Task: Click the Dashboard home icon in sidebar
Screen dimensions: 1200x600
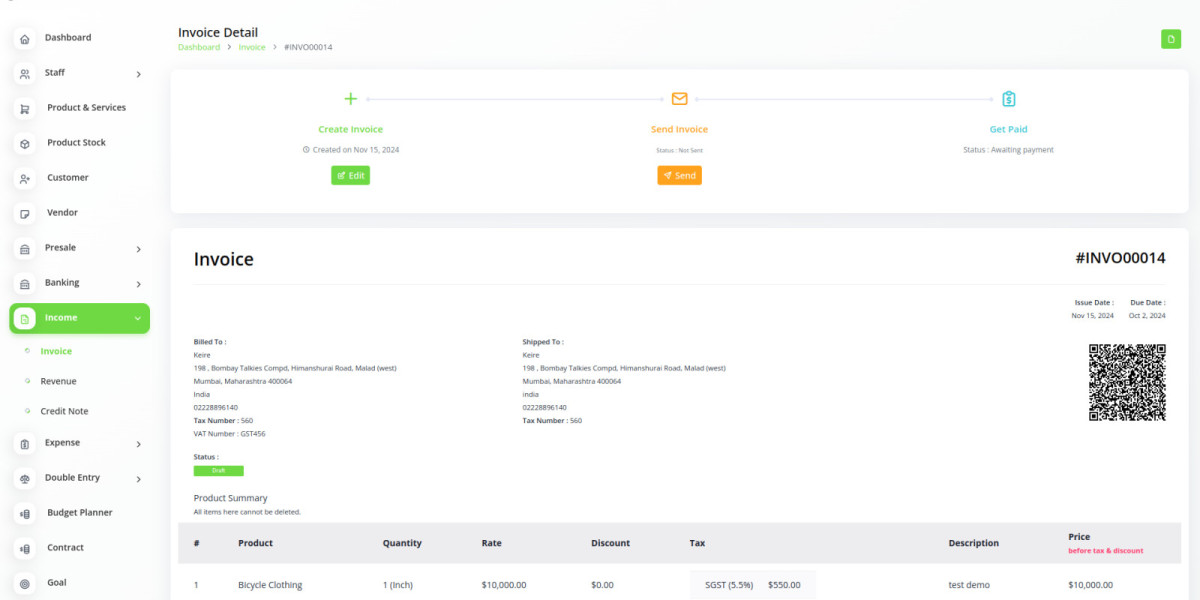Action: [25, 39]
